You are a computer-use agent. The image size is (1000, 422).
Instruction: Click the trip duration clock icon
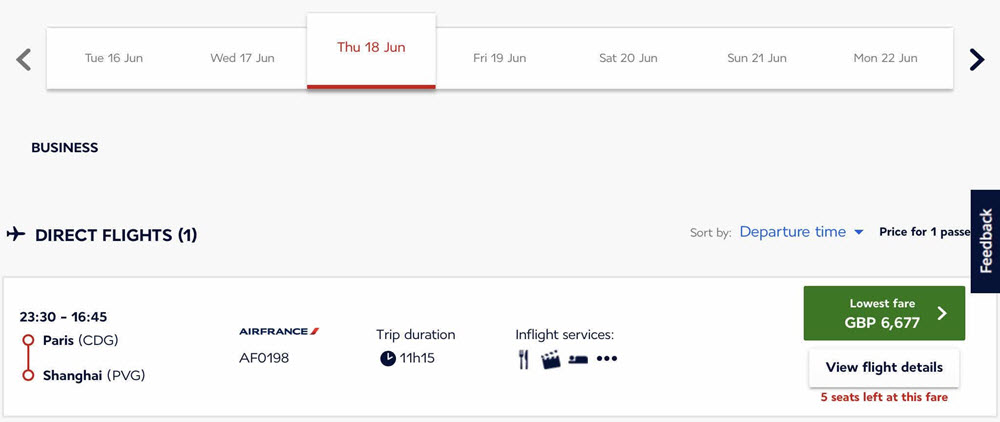[388, 359]
